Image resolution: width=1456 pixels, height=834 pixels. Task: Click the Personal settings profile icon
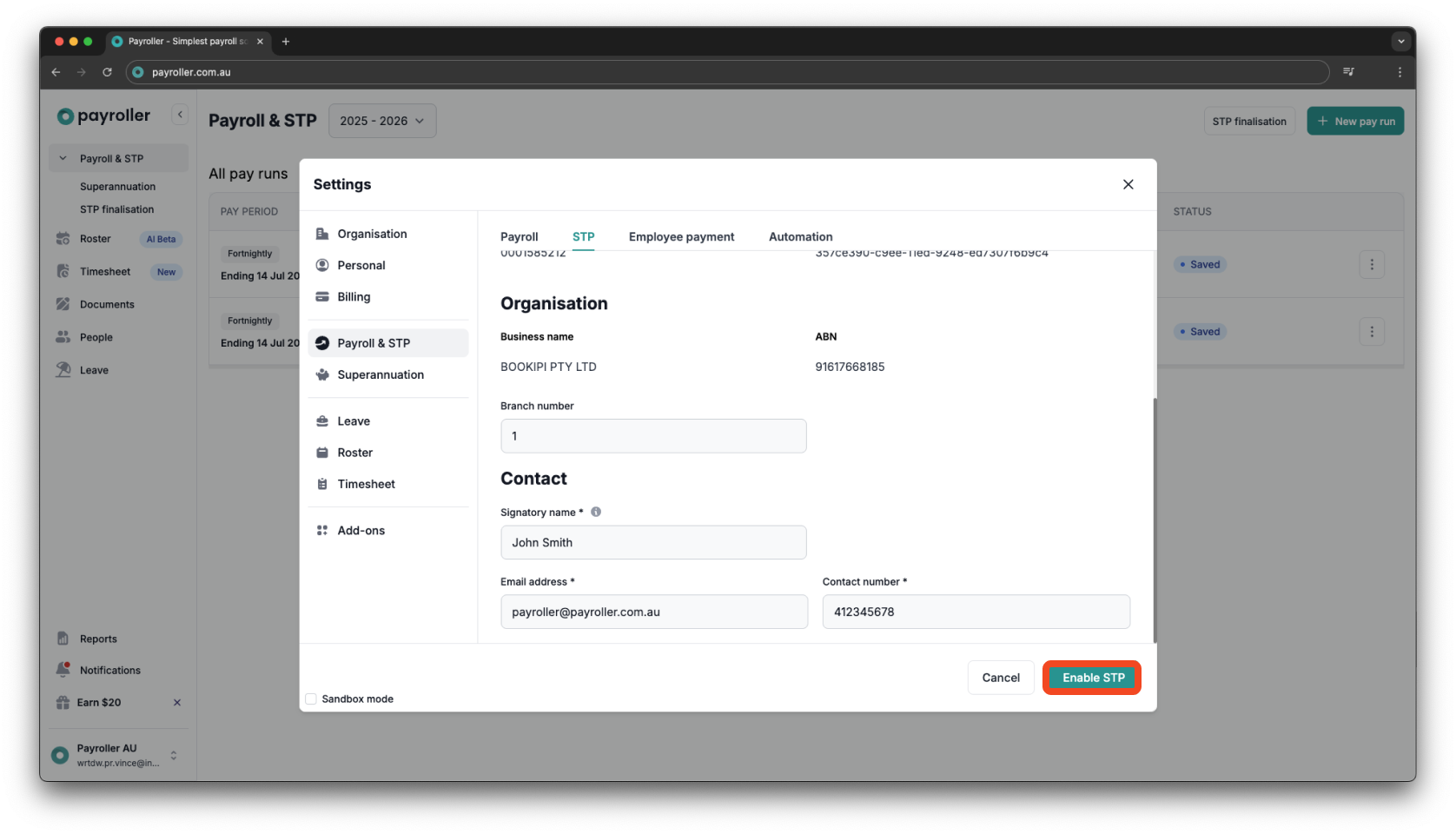(x=322, y=265)
